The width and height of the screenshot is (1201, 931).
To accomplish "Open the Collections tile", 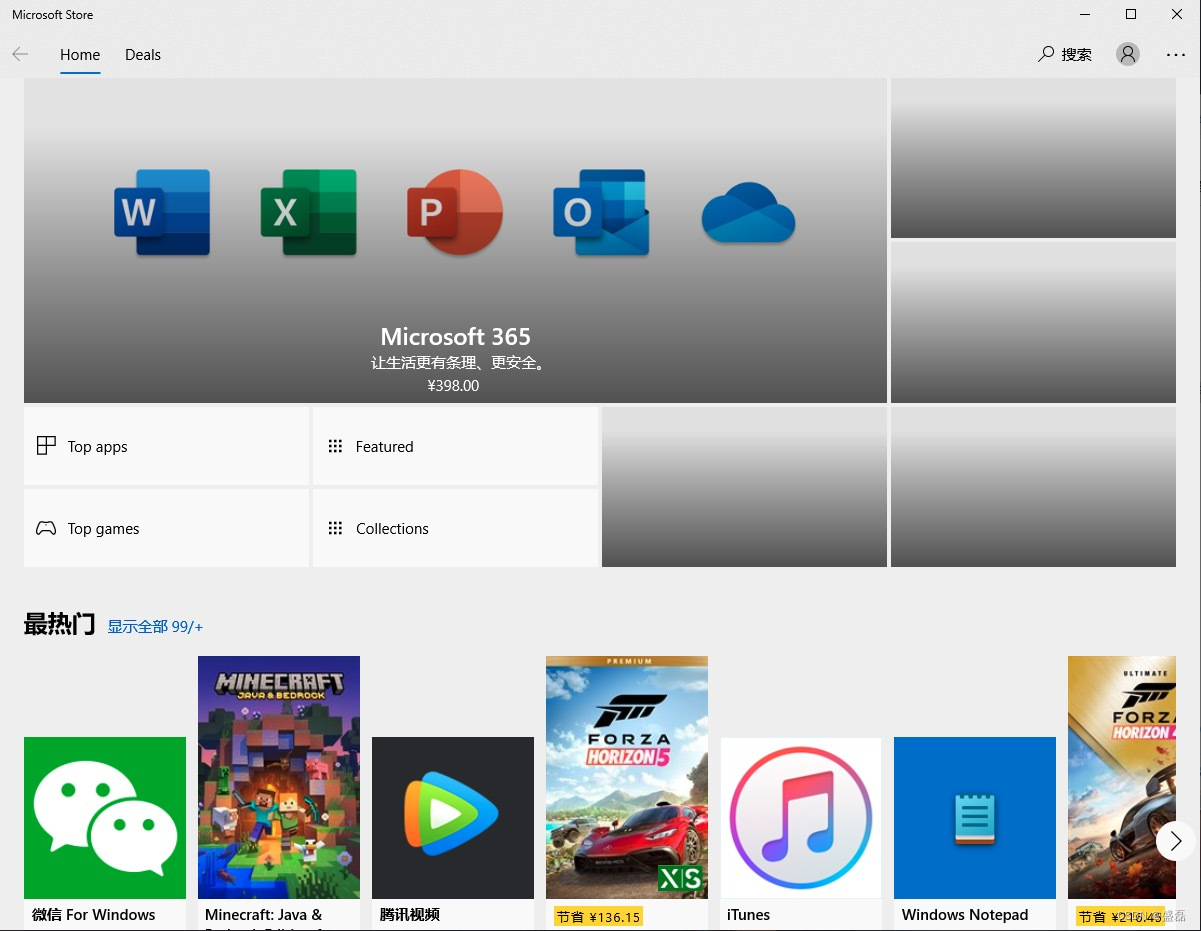I will point(455,528).
